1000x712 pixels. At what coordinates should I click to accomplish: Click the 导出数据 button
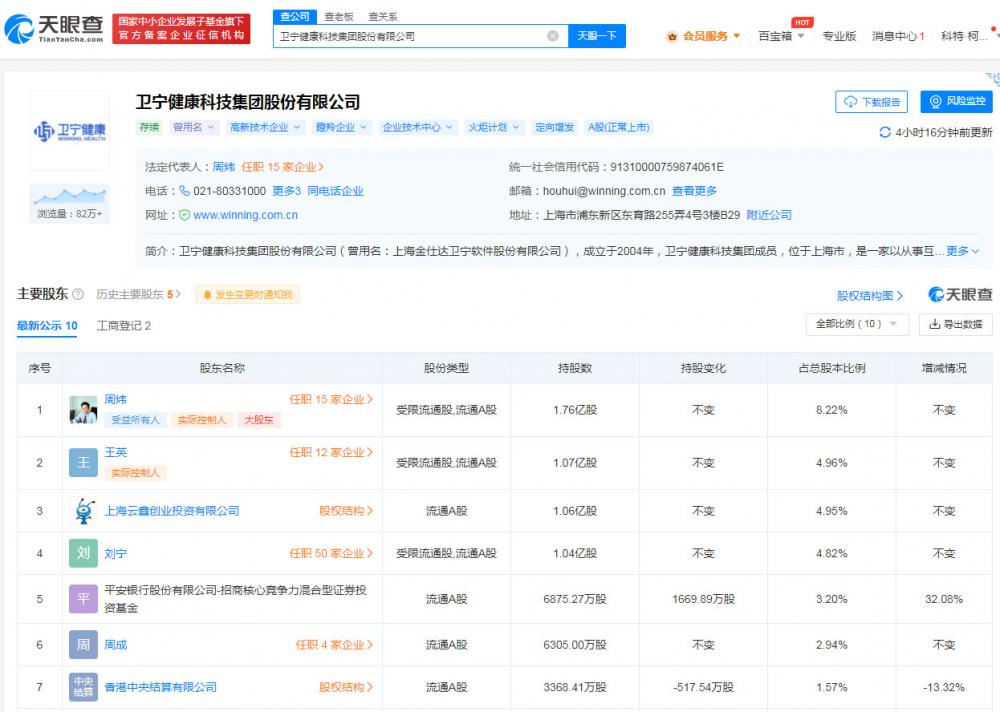coord(955,324)
